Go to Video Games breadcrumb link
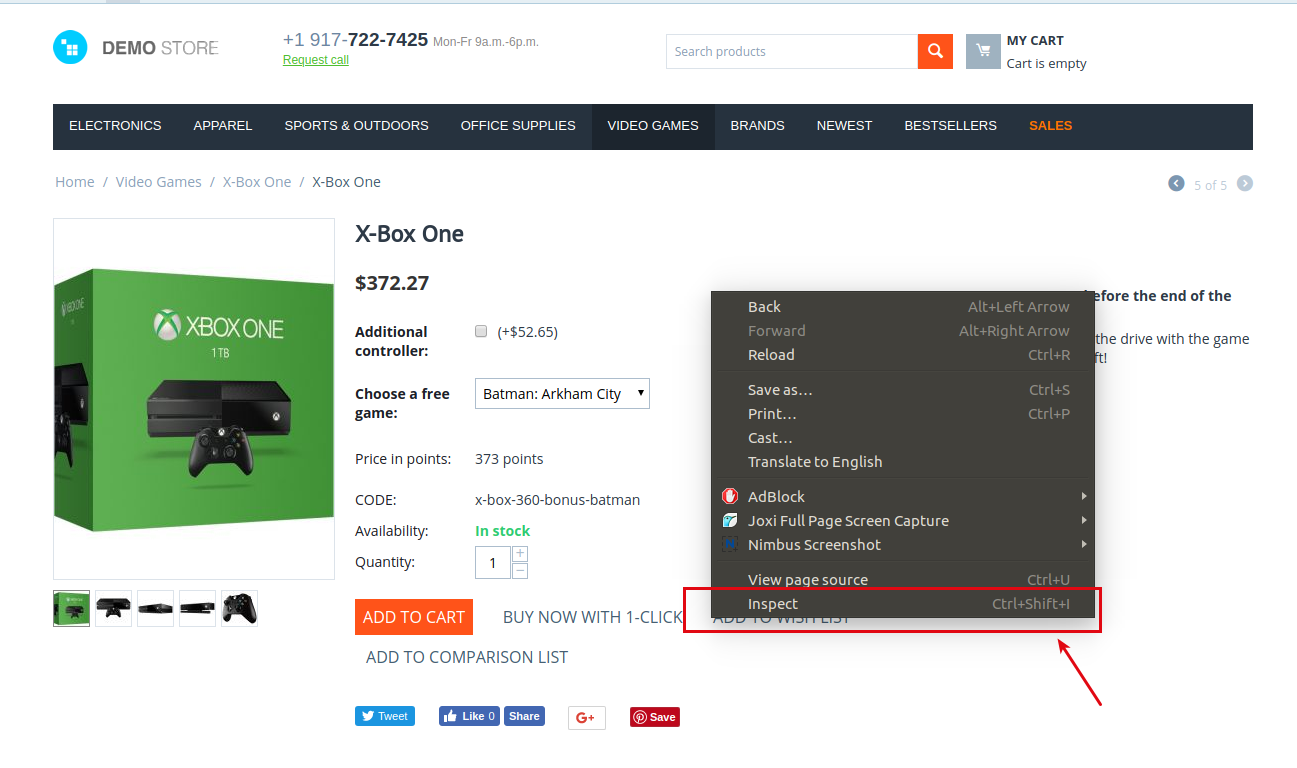 (159, 182)
